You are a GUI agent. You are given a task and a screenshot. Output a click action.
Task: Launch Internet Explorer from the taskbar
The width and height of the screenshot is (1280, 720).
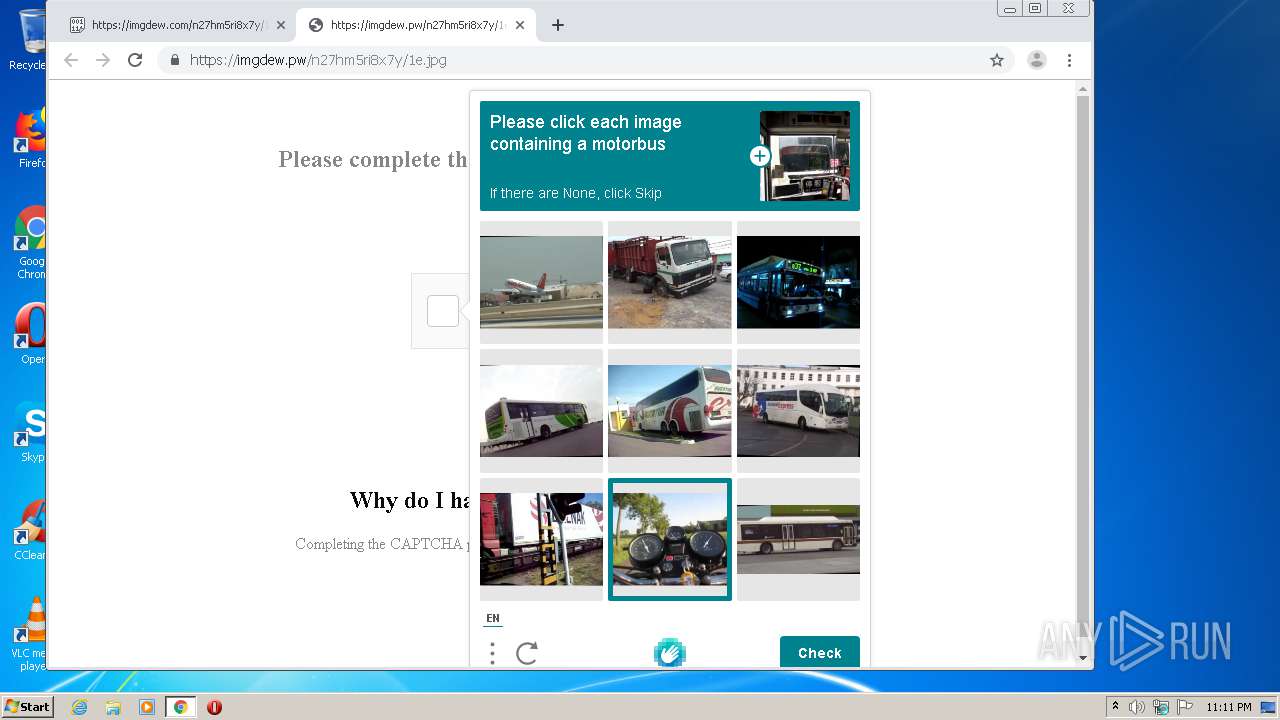tap(79, 707)
